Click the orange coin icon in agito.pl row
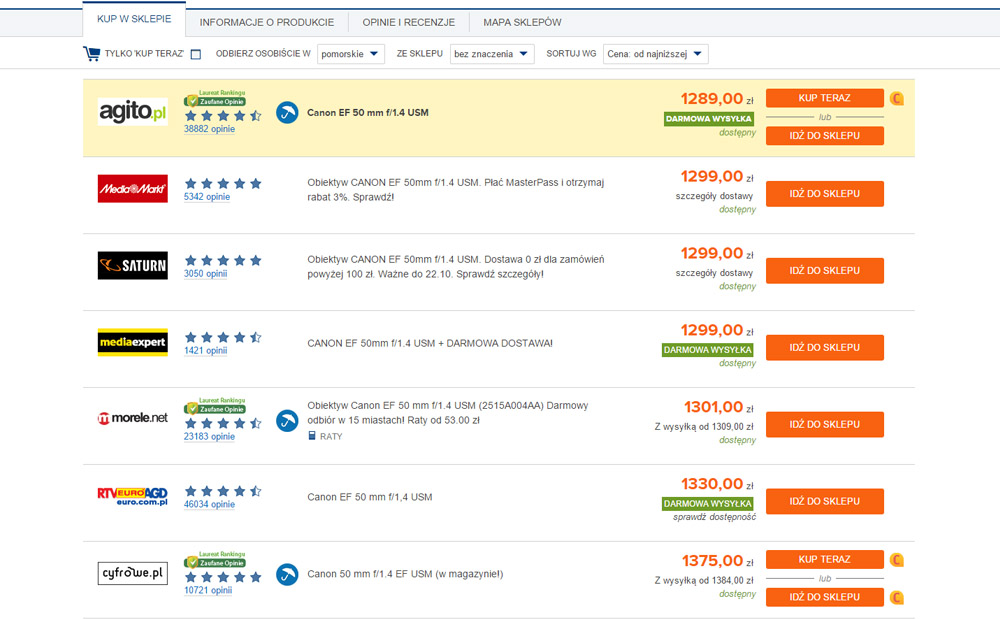 [x=897, y=98]
